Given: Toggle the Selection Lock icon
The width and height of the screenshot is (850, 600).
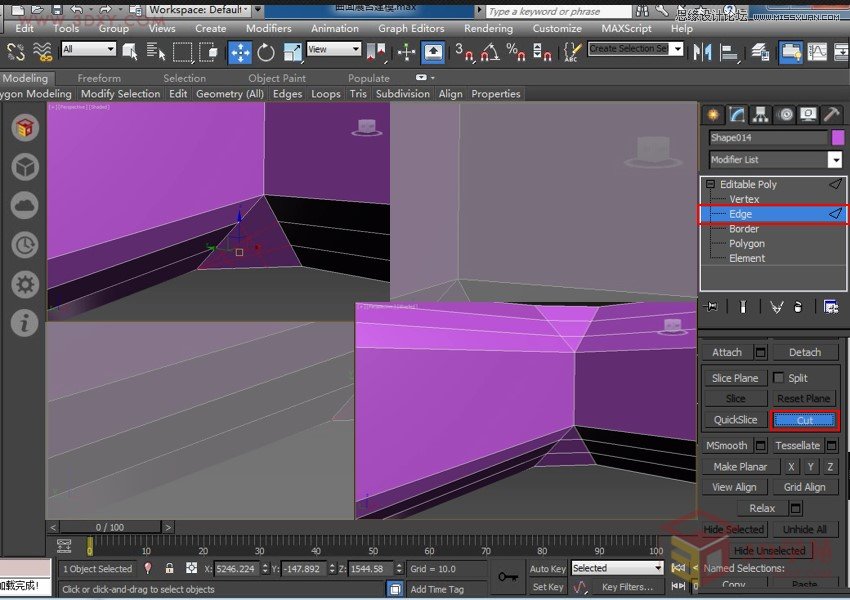Looking at the screenshot, I should pyautogui.click(x=170, y=568).
